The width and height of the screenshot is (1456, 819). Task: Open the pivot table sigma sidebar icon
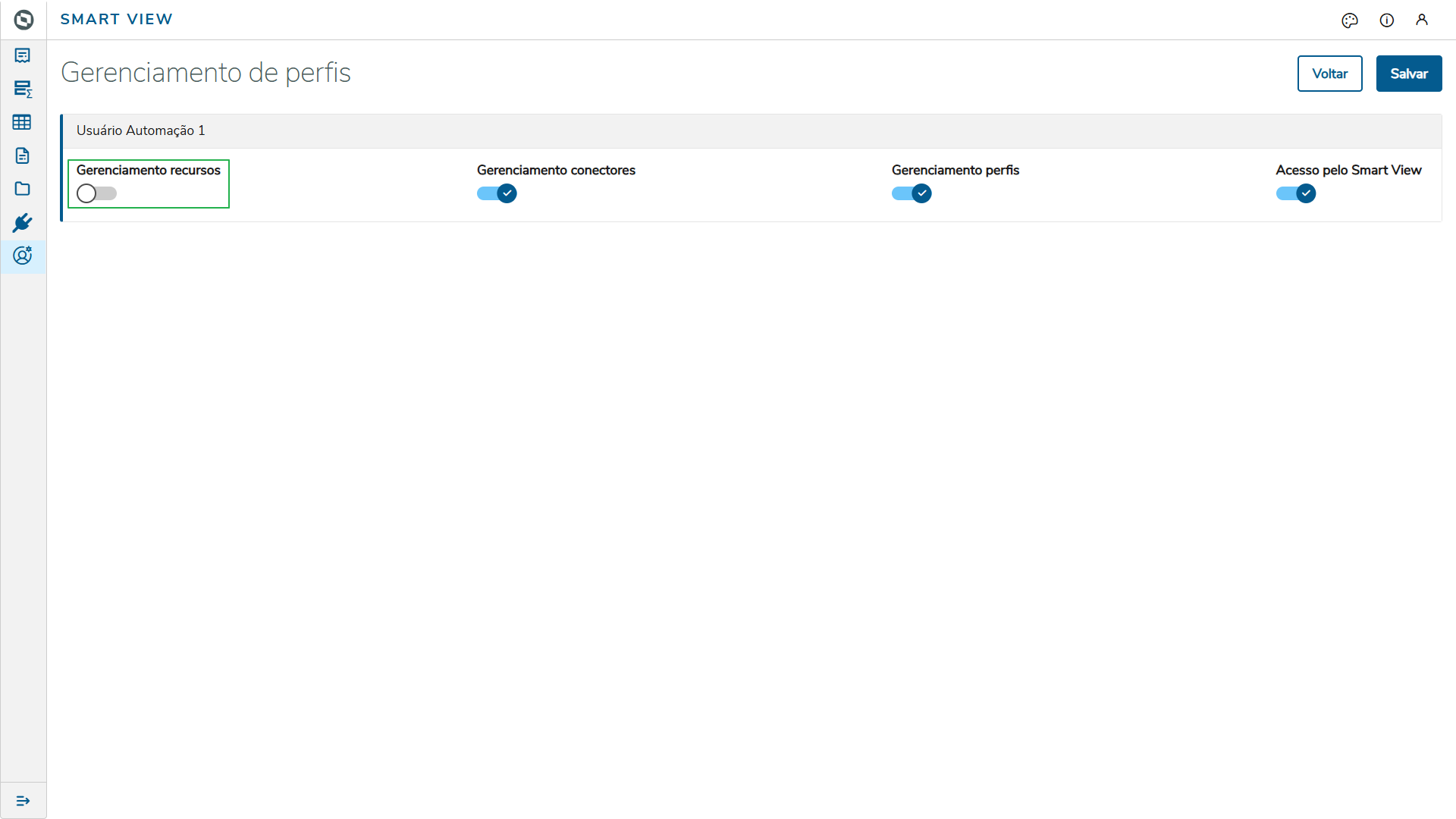click(23, 89)
